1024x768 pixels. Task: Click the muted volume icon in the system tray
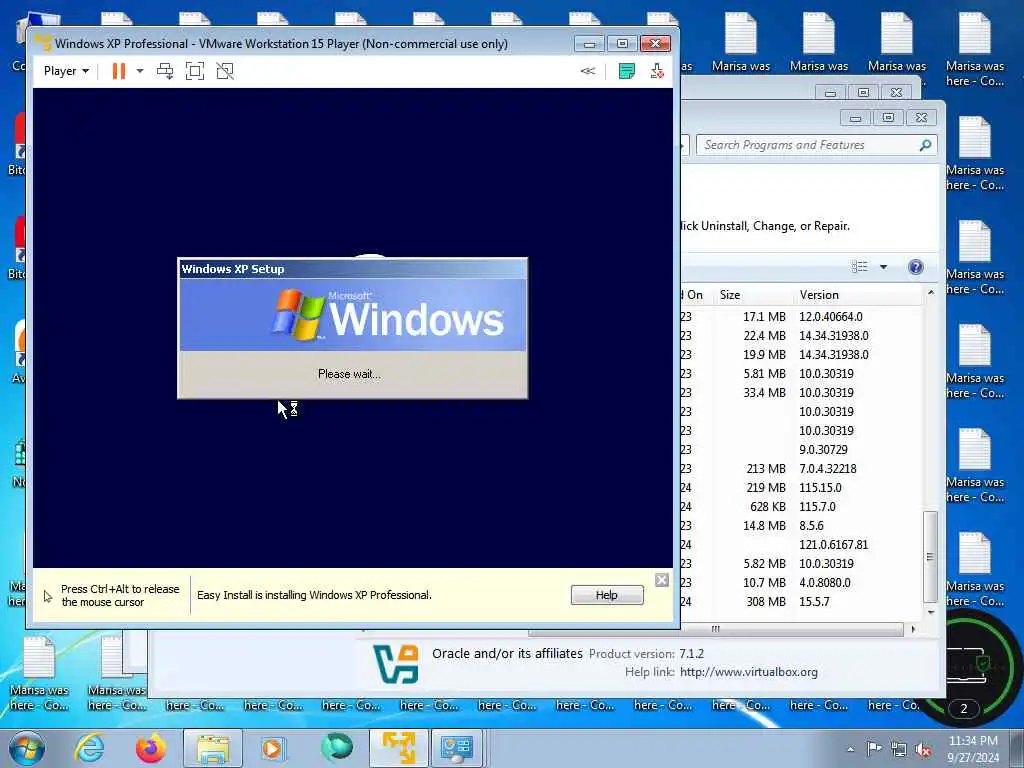[x=923, y=750]
